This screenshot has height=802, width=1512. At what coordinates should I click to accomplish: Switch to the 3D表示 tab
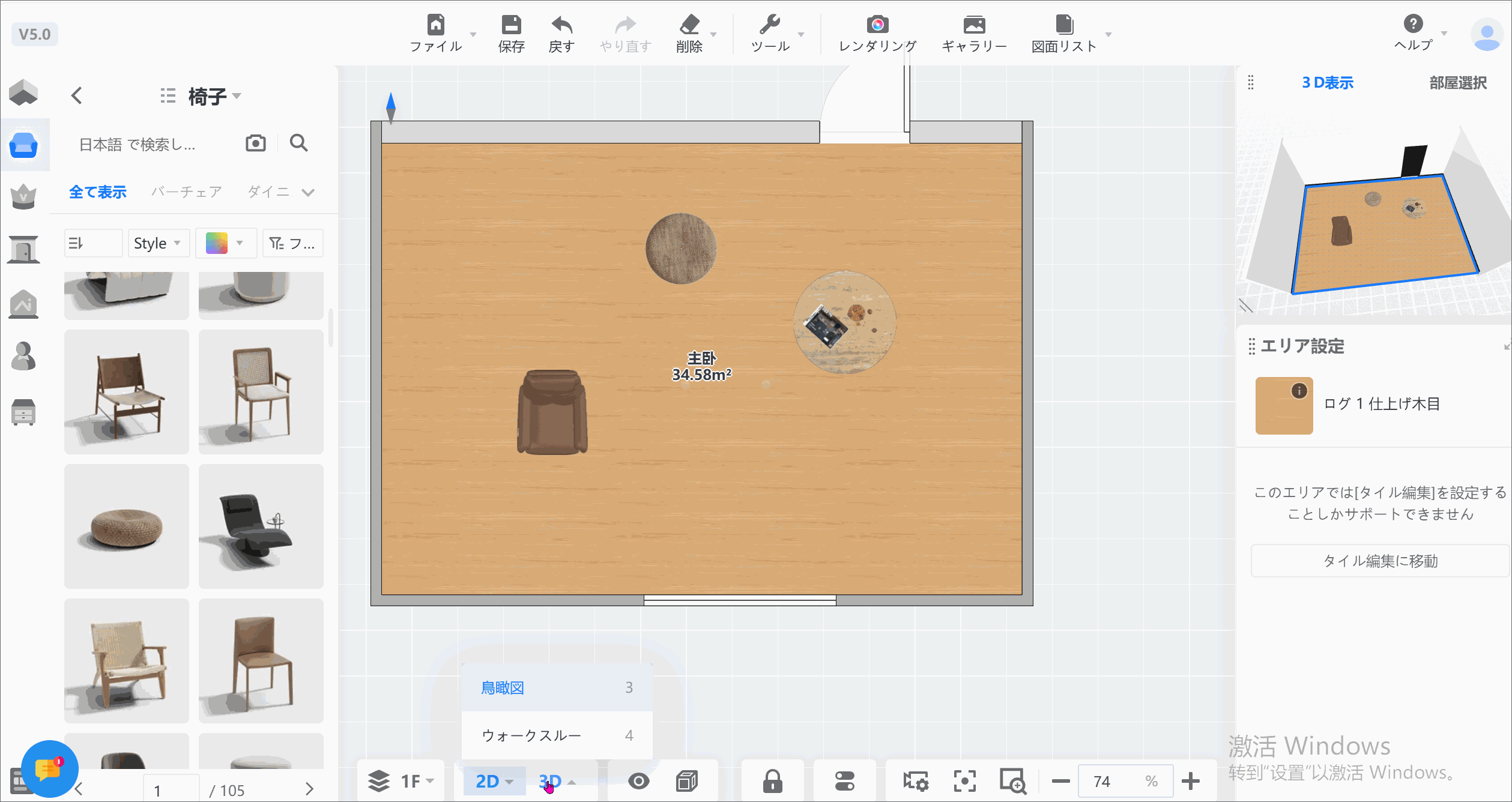(1328, 83)
